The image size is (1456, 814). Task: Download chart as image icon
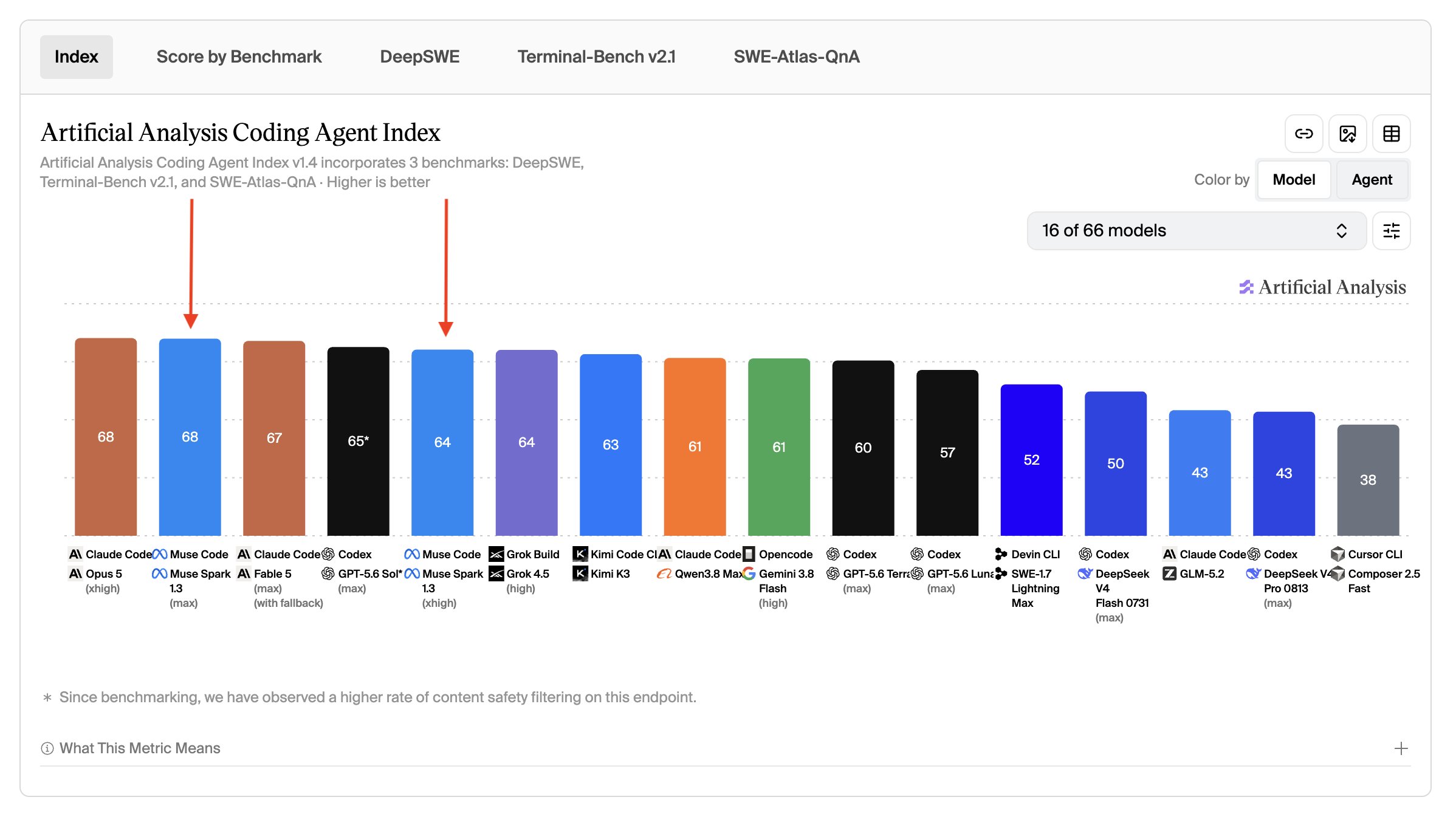(1347, 134)
